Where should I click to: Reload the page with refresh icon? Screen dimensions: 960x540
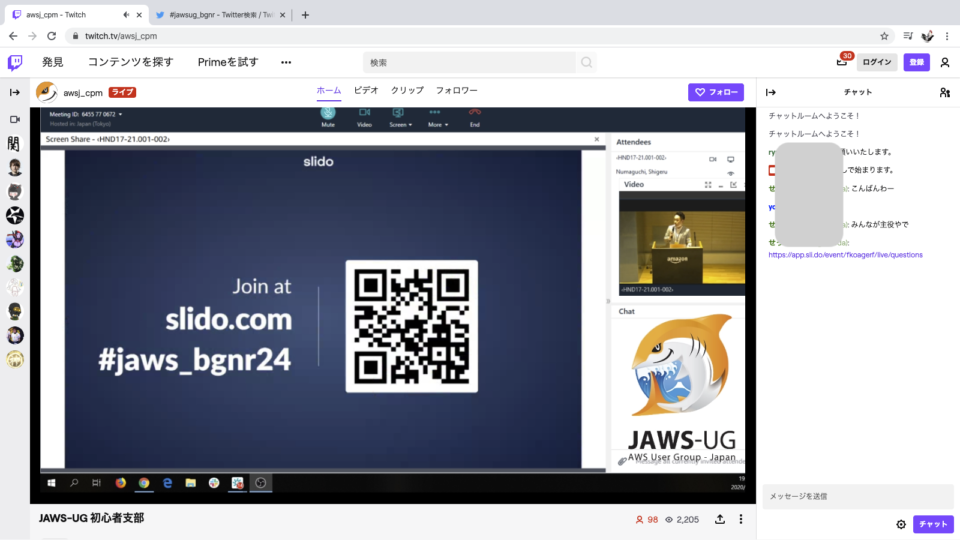(x=51, y=36)
